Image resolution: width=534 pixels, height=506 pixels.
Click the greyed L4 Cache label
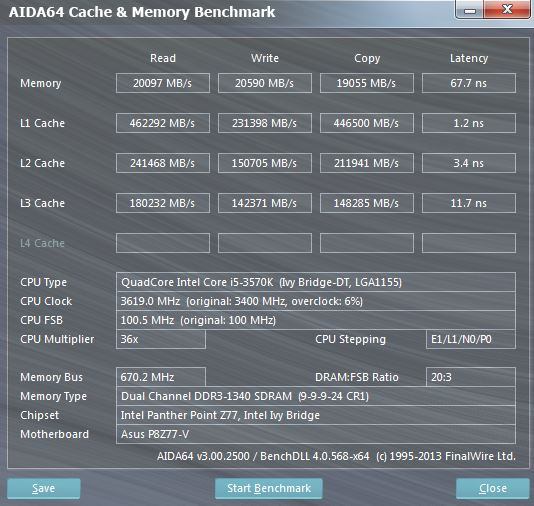(42, 243)
